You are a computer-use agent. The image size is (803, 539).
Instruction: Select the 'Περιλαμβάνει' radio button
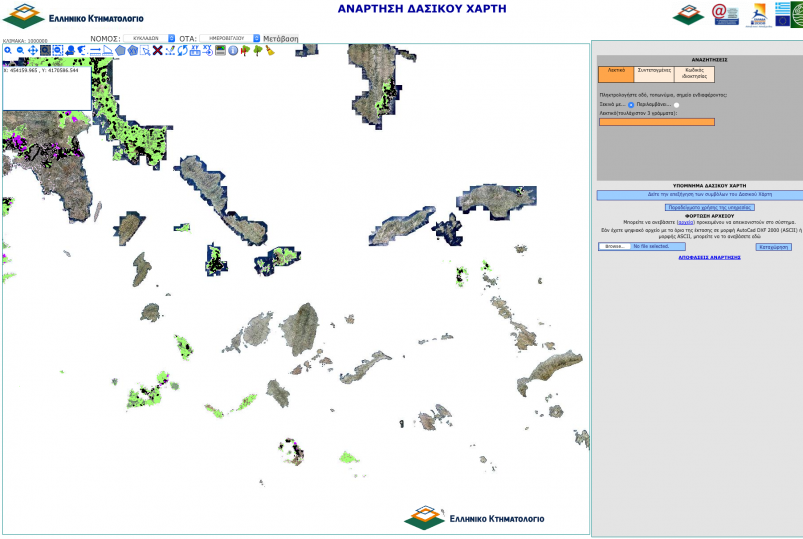click(x=676, y=105)
